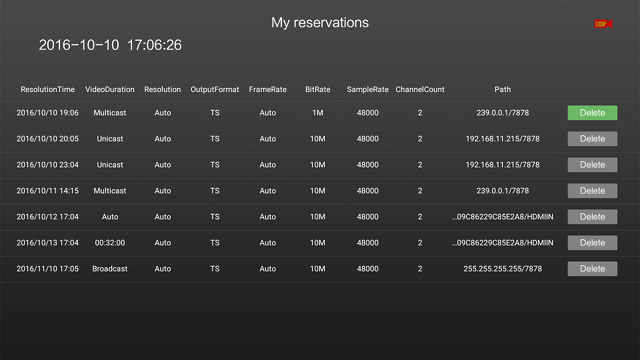Delete the 00:32:00 duration reservation
This screenshot has height=360, width=640.
pos(592,243)
